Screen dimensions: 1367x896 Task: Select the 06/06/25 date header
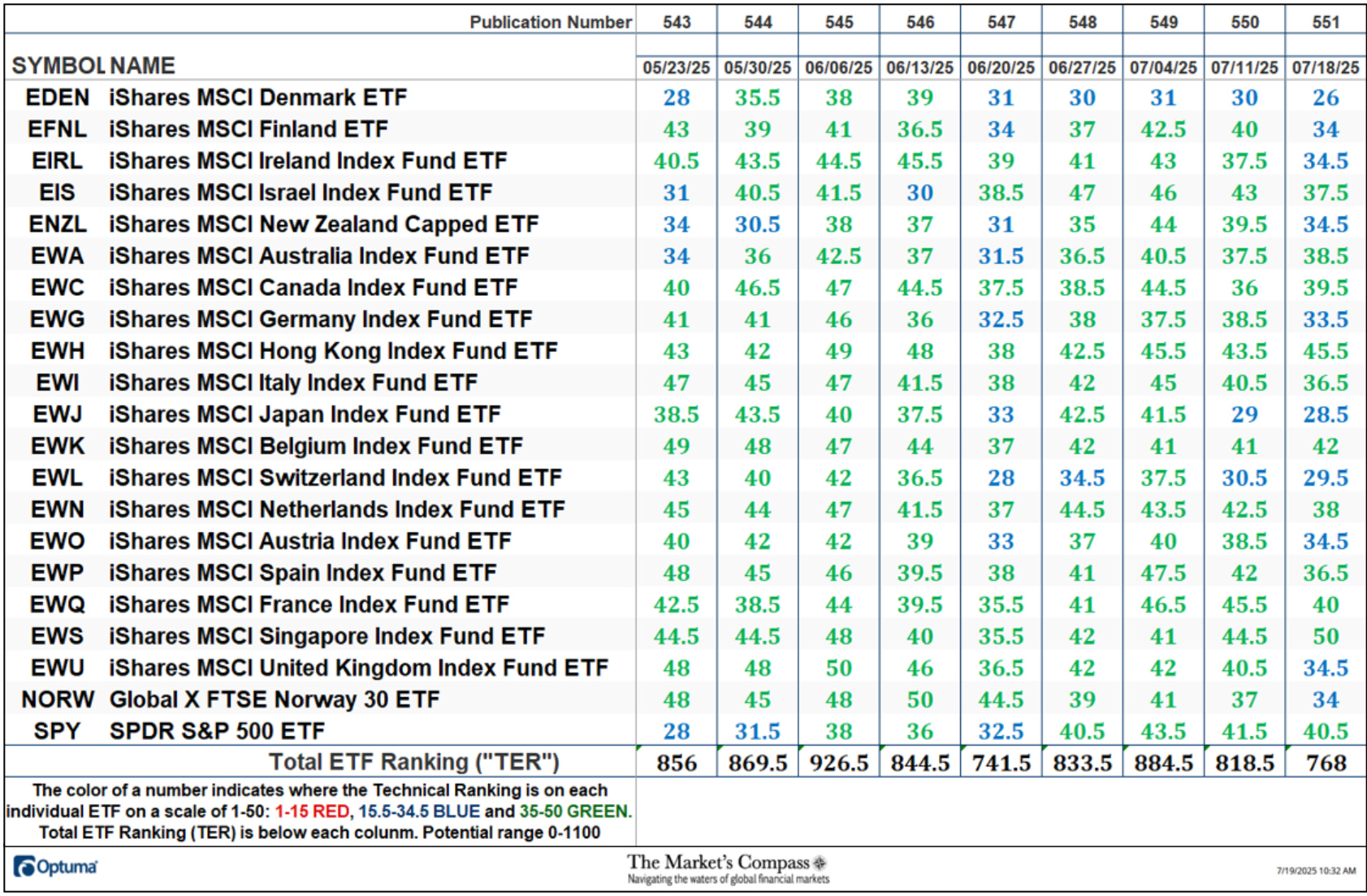point(838,67)
